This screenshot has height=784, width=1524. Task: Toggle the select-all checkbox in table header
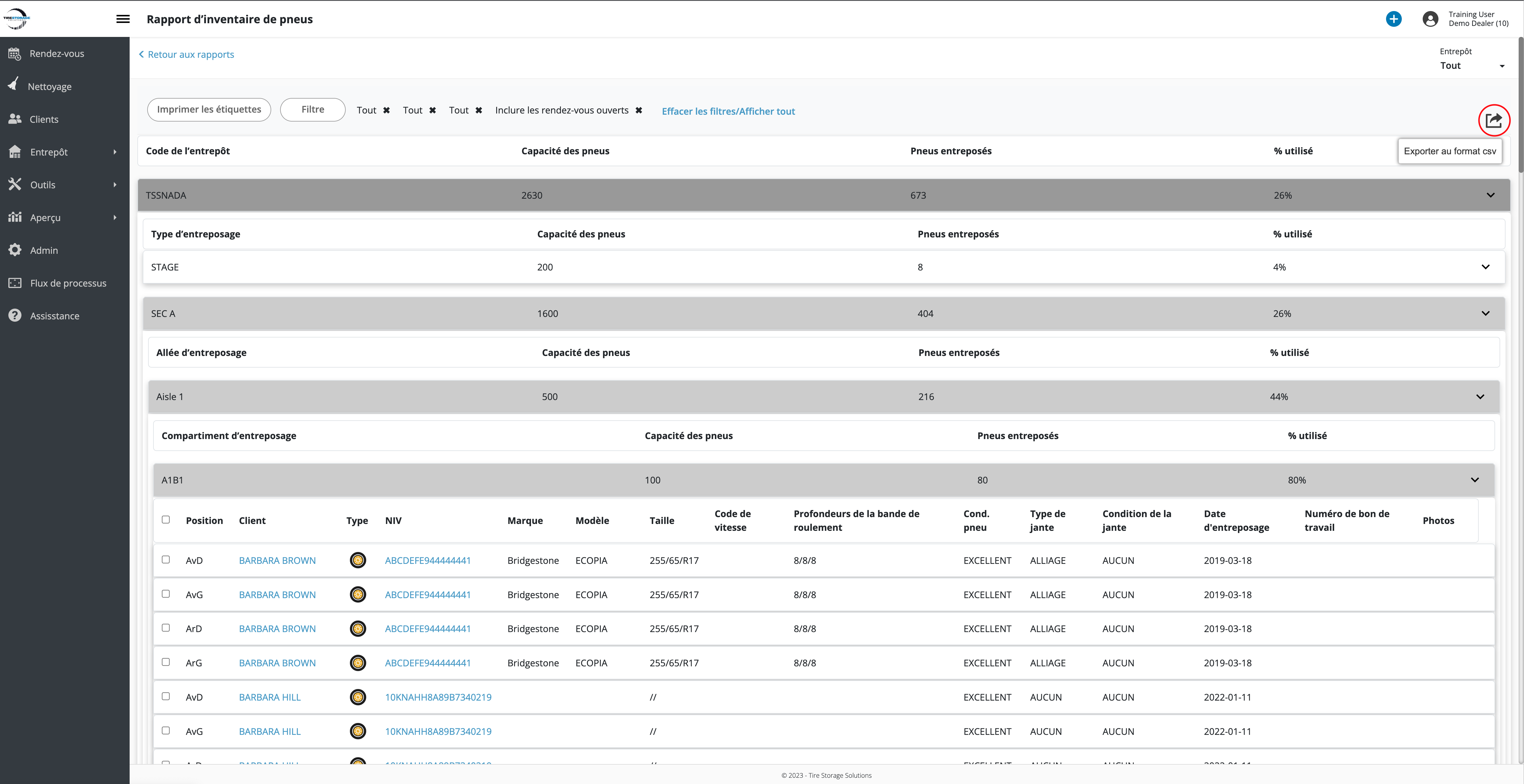click(166, 520)
